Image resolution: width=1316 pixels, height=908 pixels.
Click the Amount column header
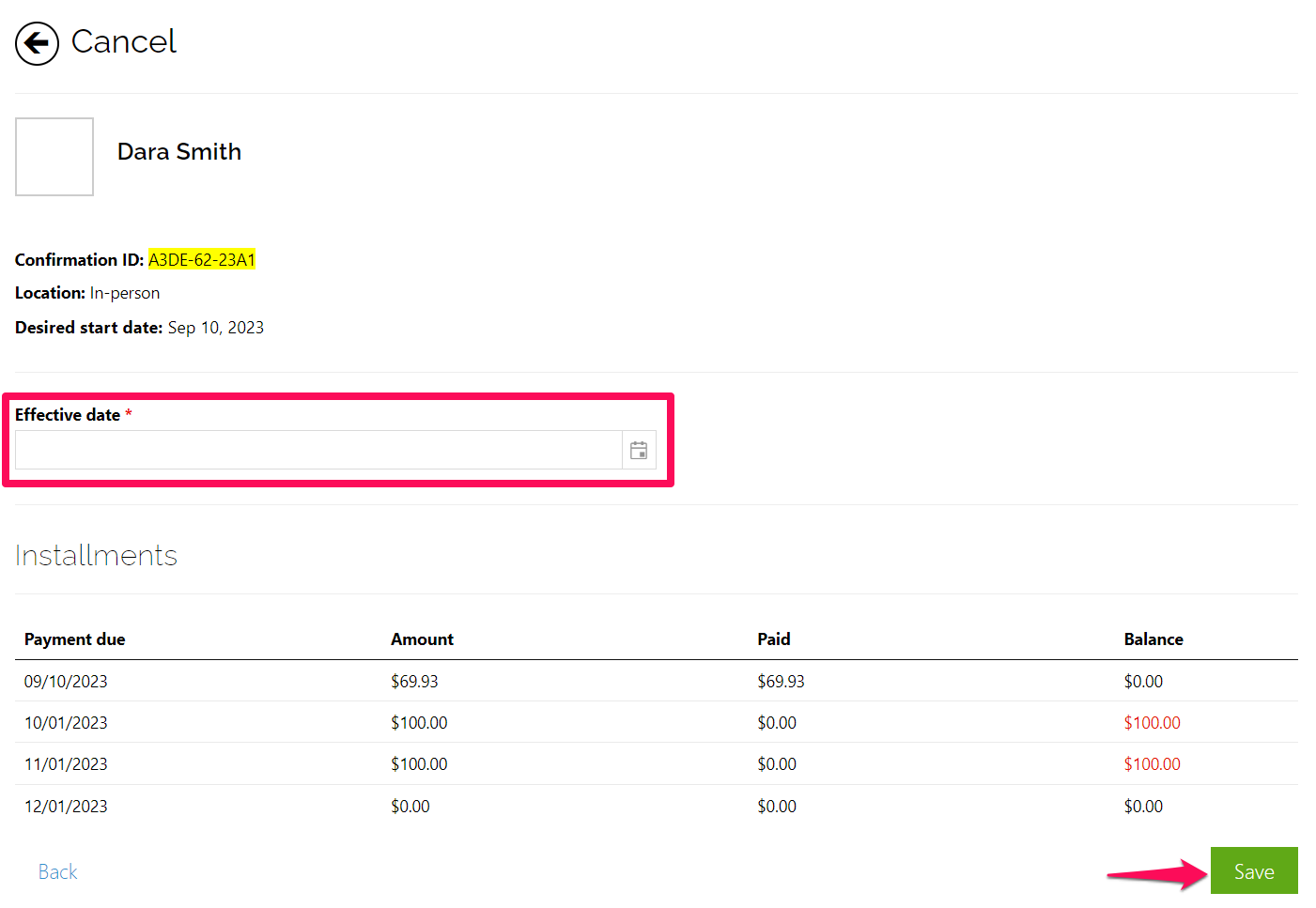[x=422, y=639]
